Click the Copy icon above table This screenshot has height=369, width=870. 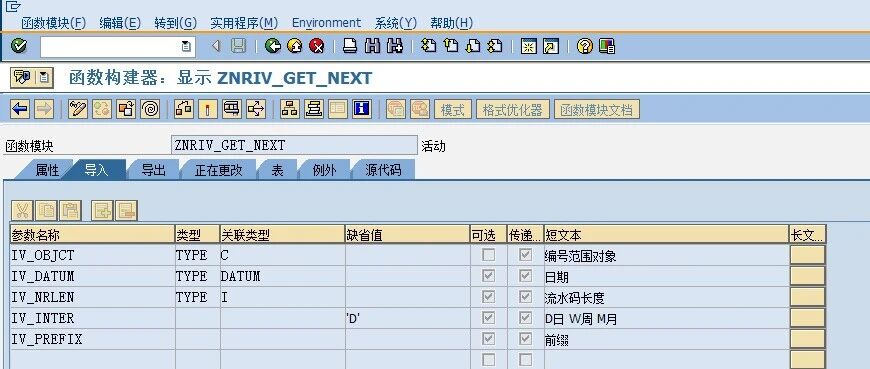tap(47, 211)
